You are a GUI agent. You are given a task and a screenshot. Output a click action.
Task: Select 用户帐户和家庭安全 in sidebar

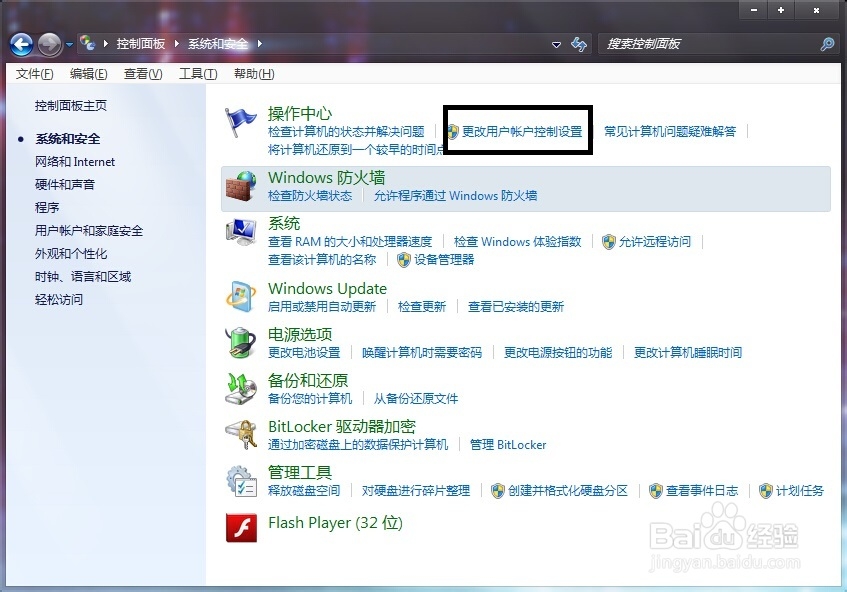point(89,231)
